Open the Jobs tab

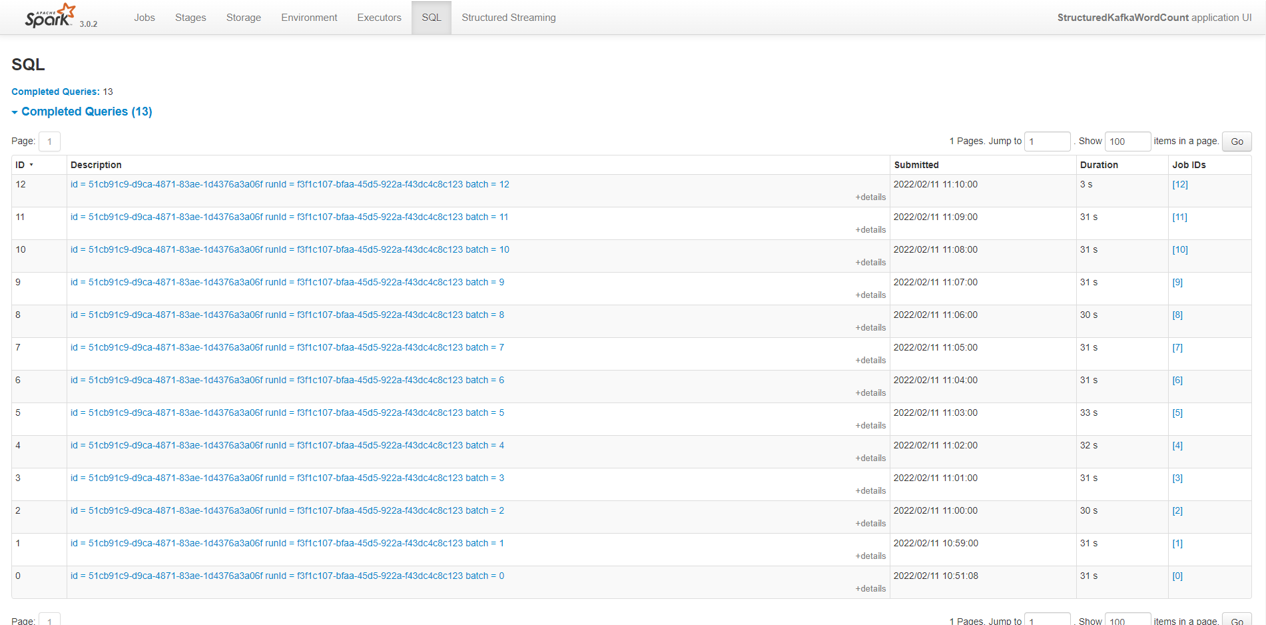[144, 18]
